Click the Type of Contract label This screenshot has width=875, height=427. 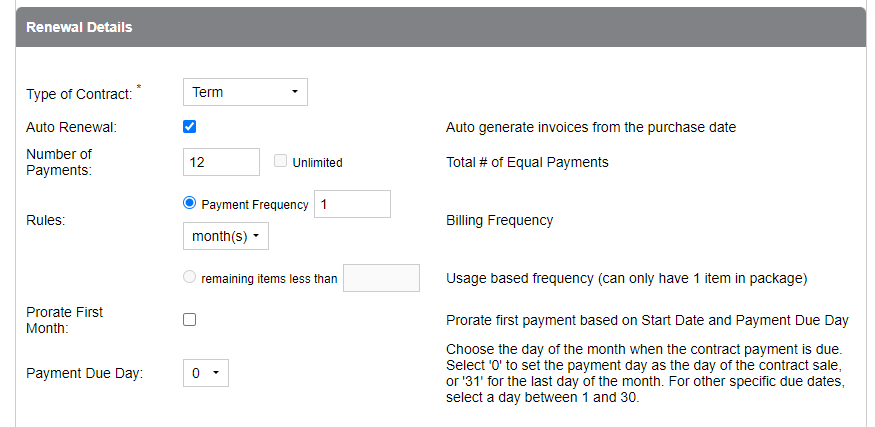tap(79, 94)
